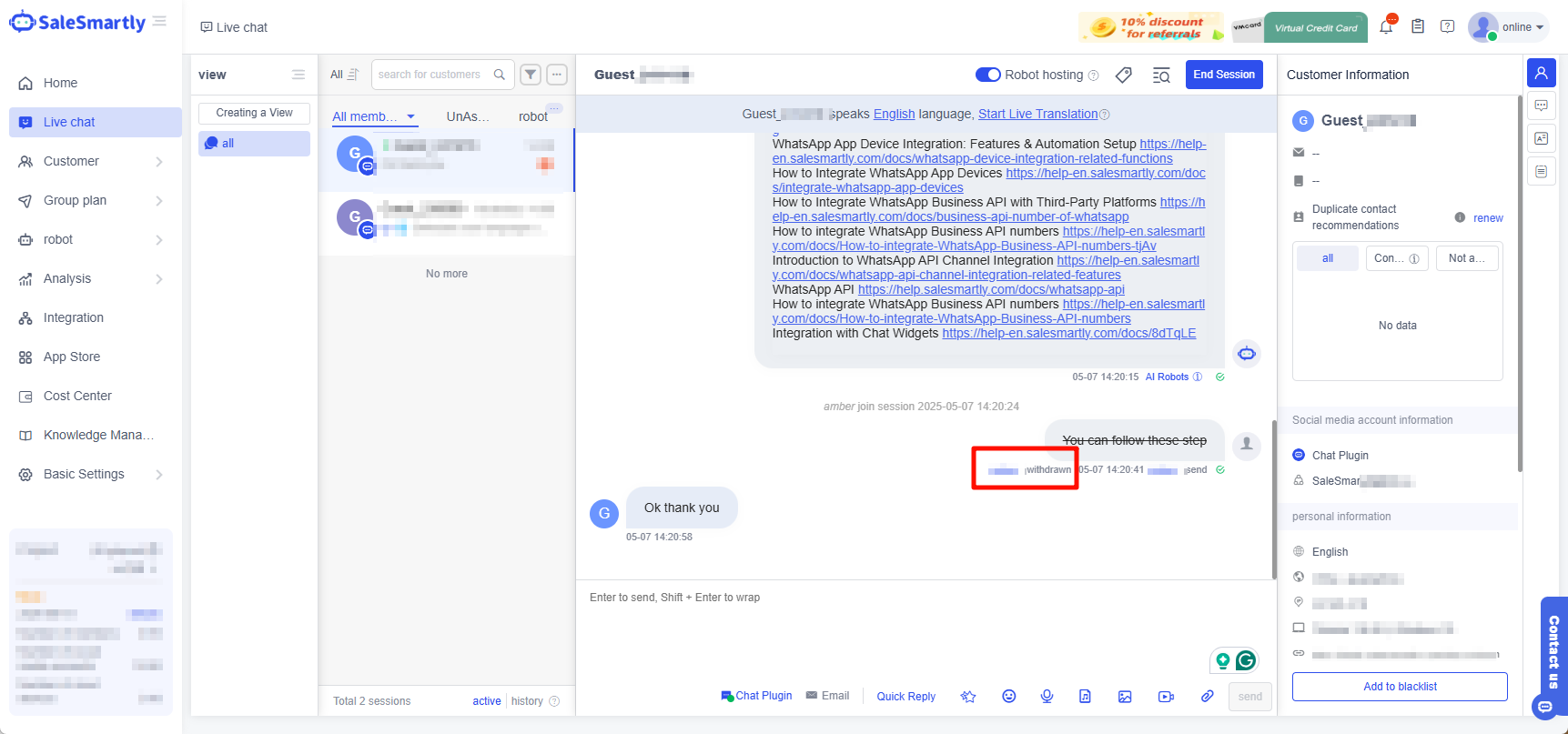The height and width of the screenshot is (734, 1568).
Task: Click the robot avatar beside bot message
Action: tap(1247, 353)
